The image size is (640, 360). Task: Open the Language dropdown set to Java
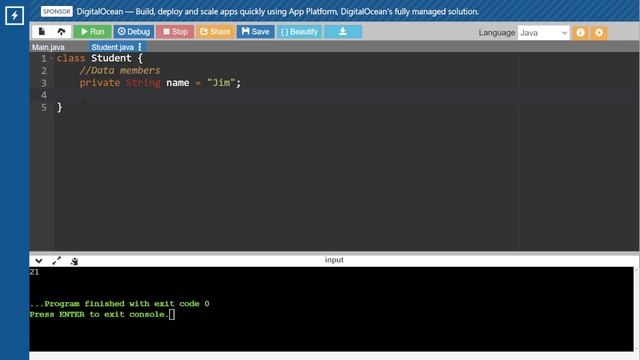click(543, 33)
